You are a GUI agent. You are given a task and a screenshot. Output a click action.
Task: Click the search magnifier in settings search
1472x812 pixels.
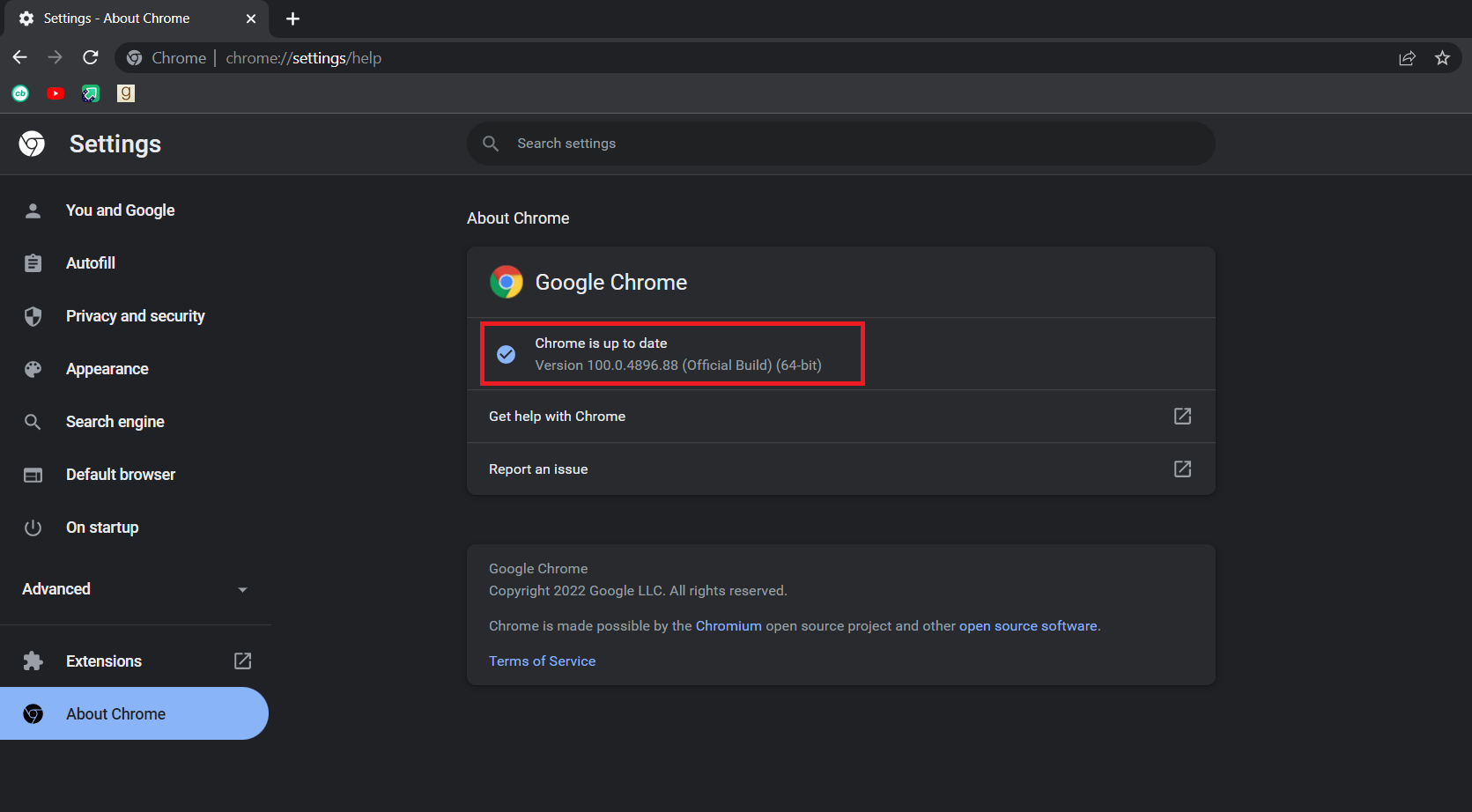coord(491,144)
